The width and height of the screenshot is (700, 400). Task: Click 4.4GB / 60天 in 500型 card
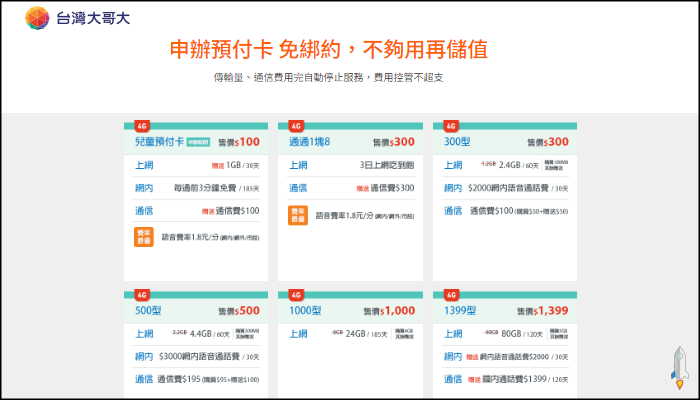point(209,334)
